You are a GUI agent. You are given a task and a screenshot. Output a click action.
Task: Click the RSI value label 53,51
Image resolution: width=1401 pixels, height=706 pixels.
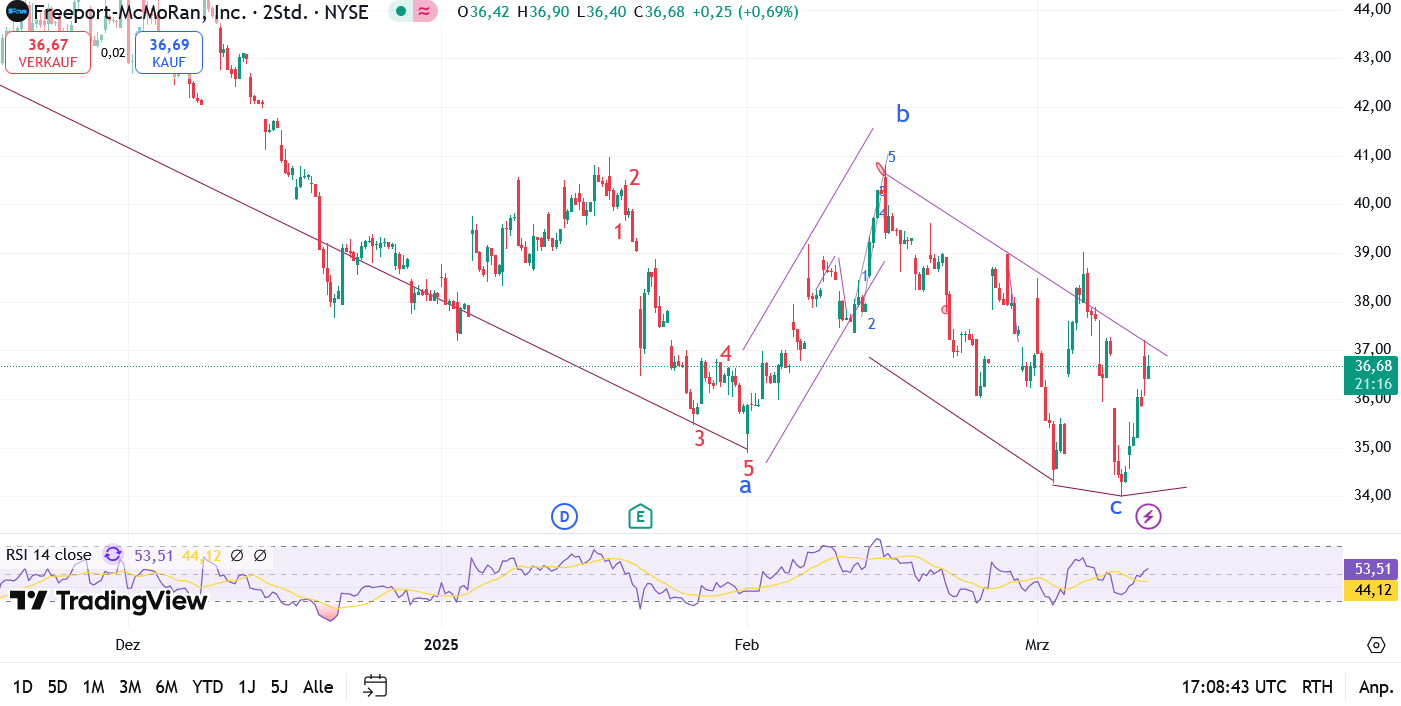click(x=1372, y=568)
